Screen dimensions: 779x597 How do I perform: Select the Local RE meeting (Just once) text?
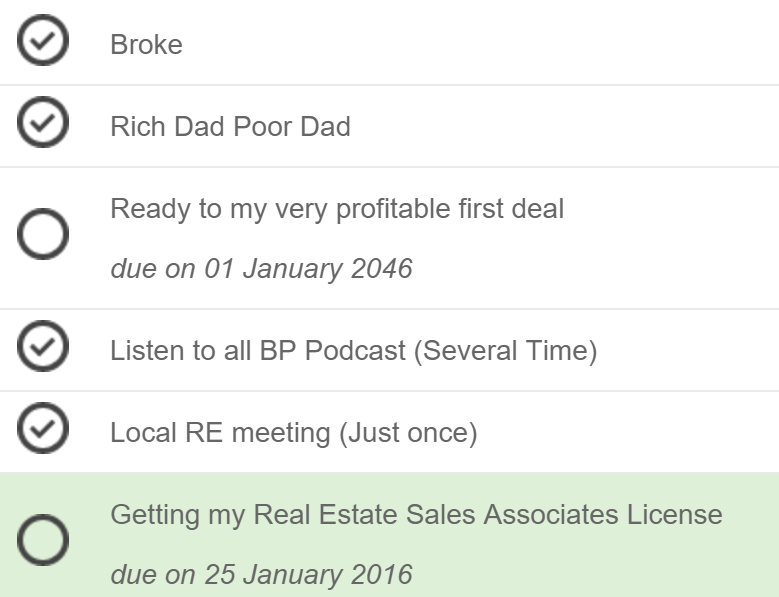(x=293, y=433)
